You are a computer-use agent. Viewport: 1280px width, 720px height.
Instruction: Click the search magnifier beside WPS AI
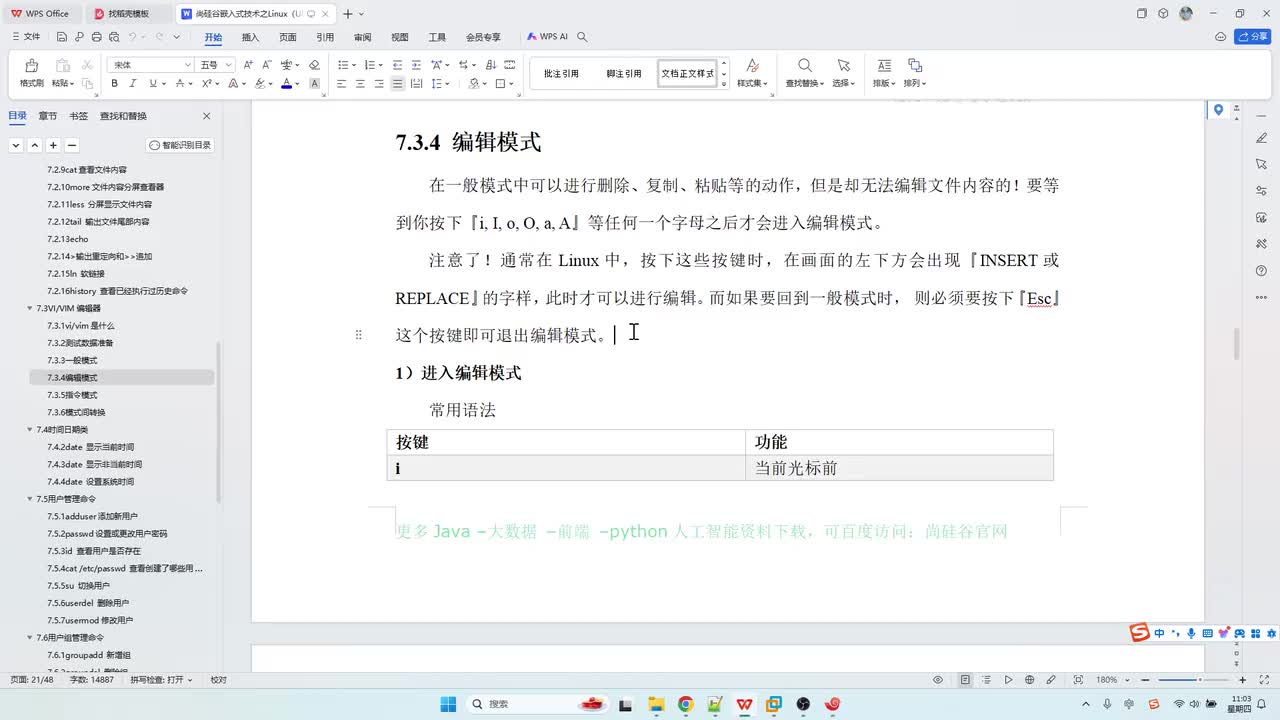click(x=582, y=37)
